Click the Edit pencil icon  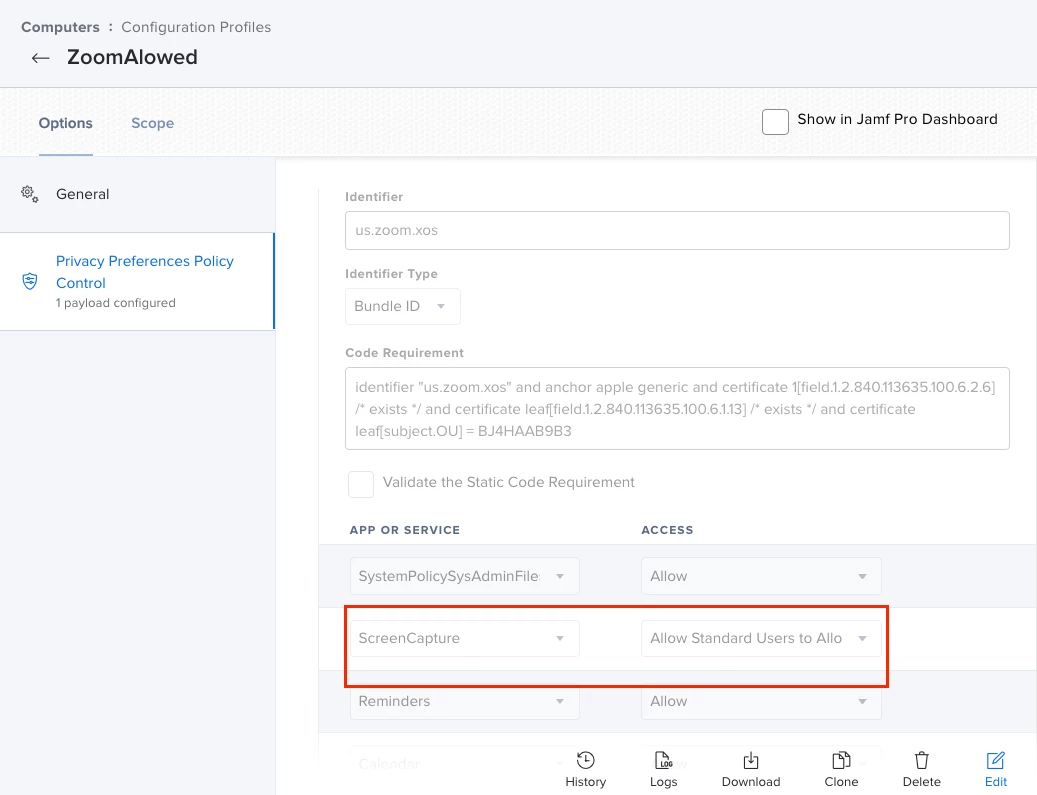[995, 760]
